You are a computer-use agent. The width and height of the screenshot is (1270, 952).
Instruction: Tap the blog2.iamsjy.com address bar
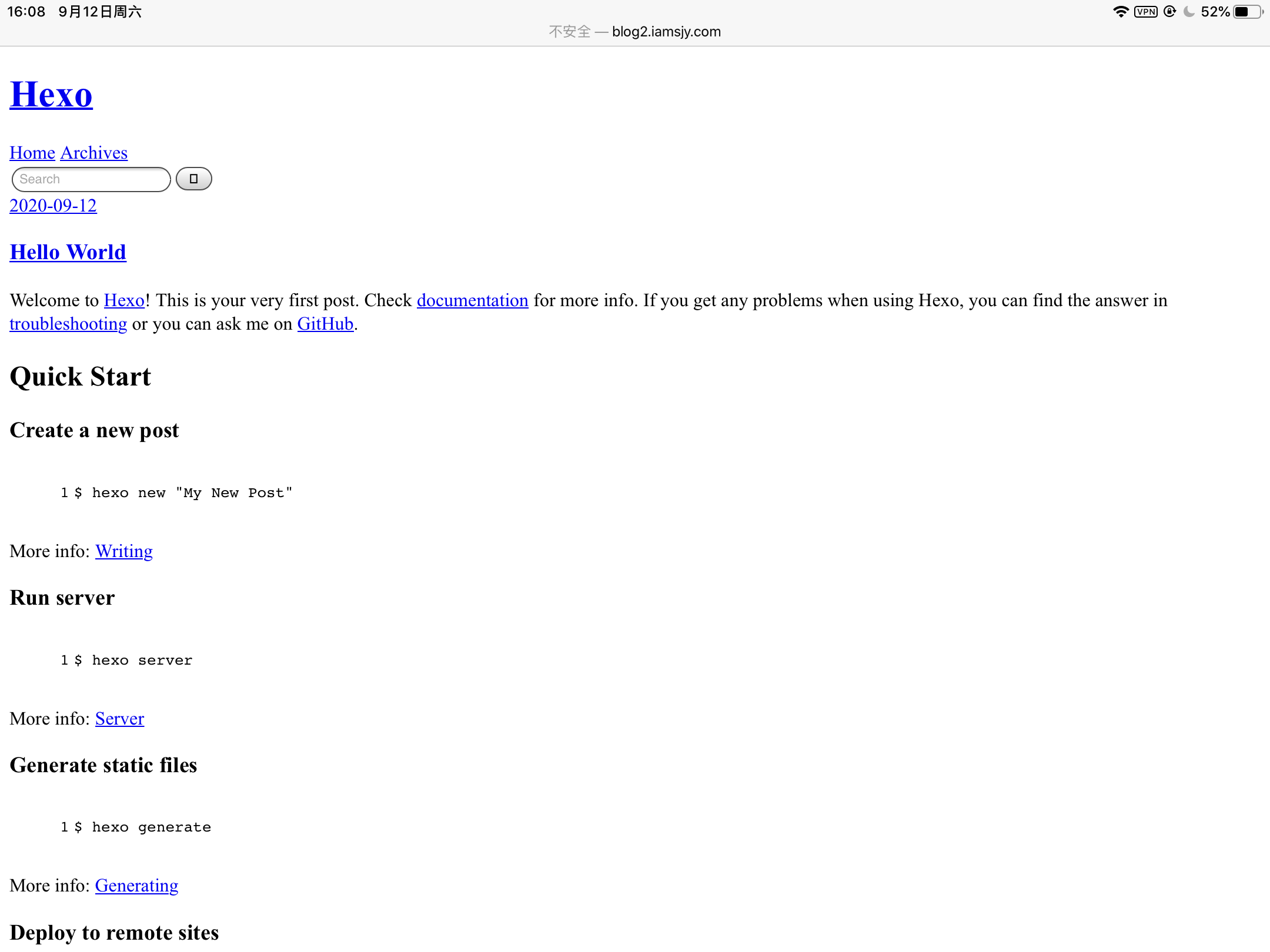(635, 32)
